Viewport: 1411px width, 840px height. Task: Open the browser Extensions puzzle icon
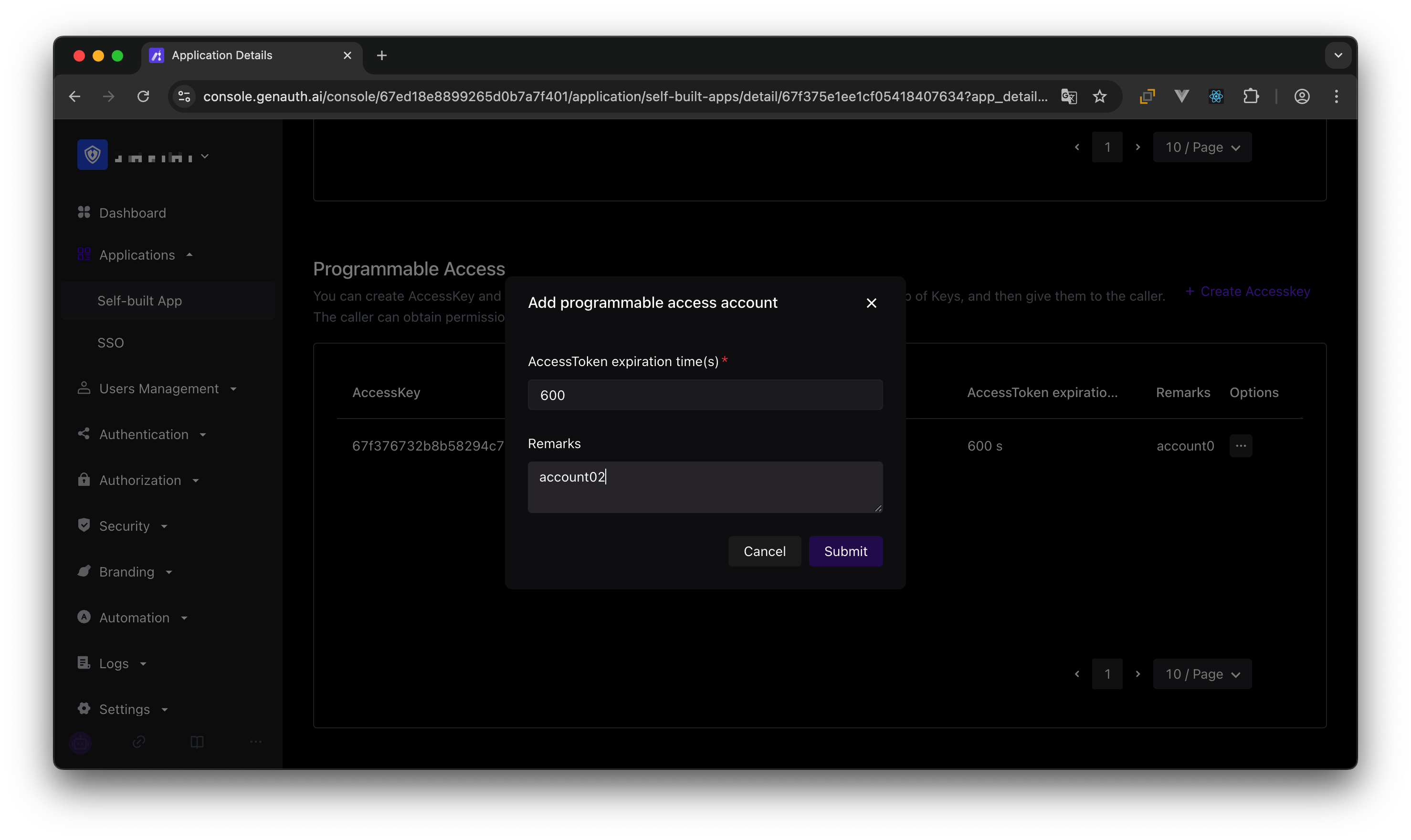point(1250,96)
